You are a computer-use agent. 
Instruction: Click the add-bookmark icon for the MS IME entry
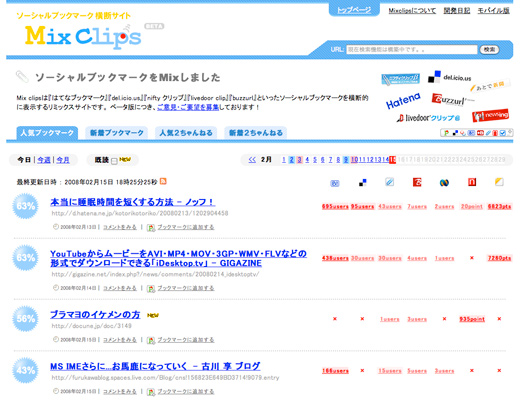(151, 392)
